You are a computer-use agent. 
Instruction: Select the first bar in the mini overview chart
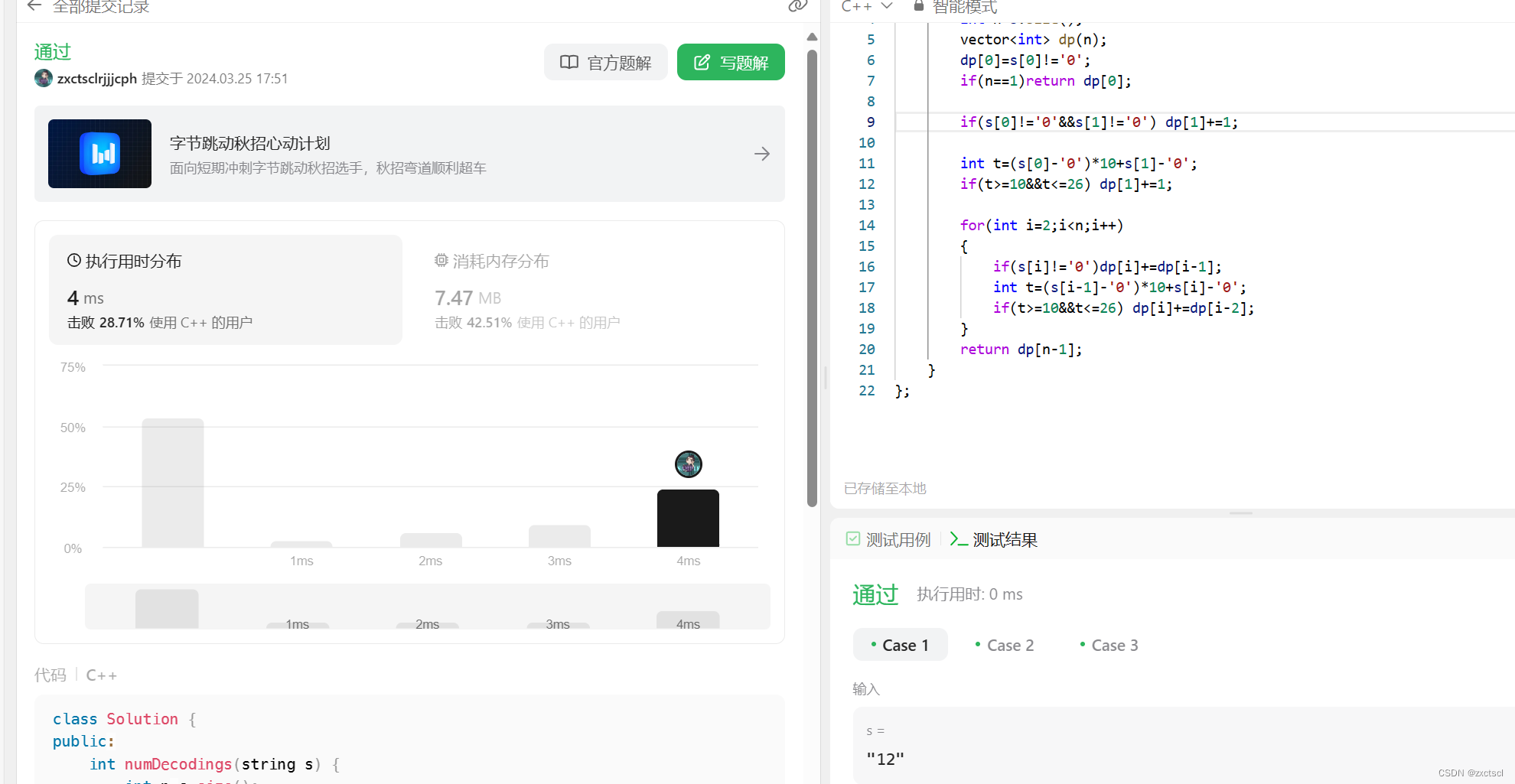tap(167, 609)
